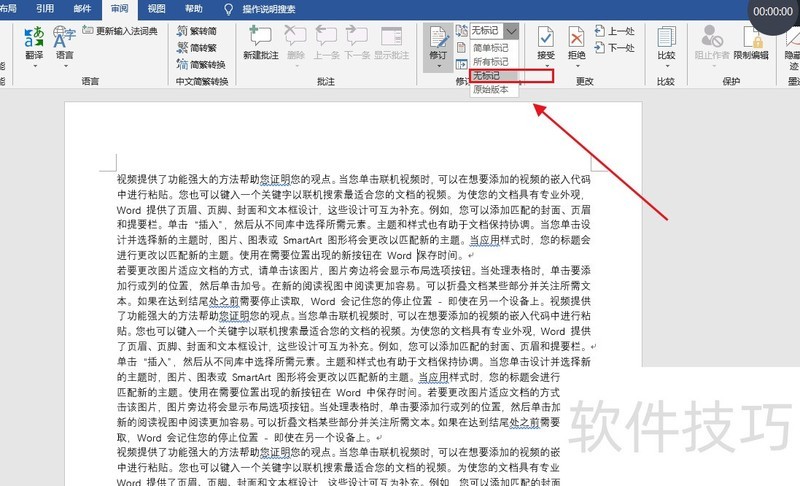The width and height of the screenshot is (800, 486).
Task: Open the 简繁转换 conversion dialog
Action: click(201, 64)
